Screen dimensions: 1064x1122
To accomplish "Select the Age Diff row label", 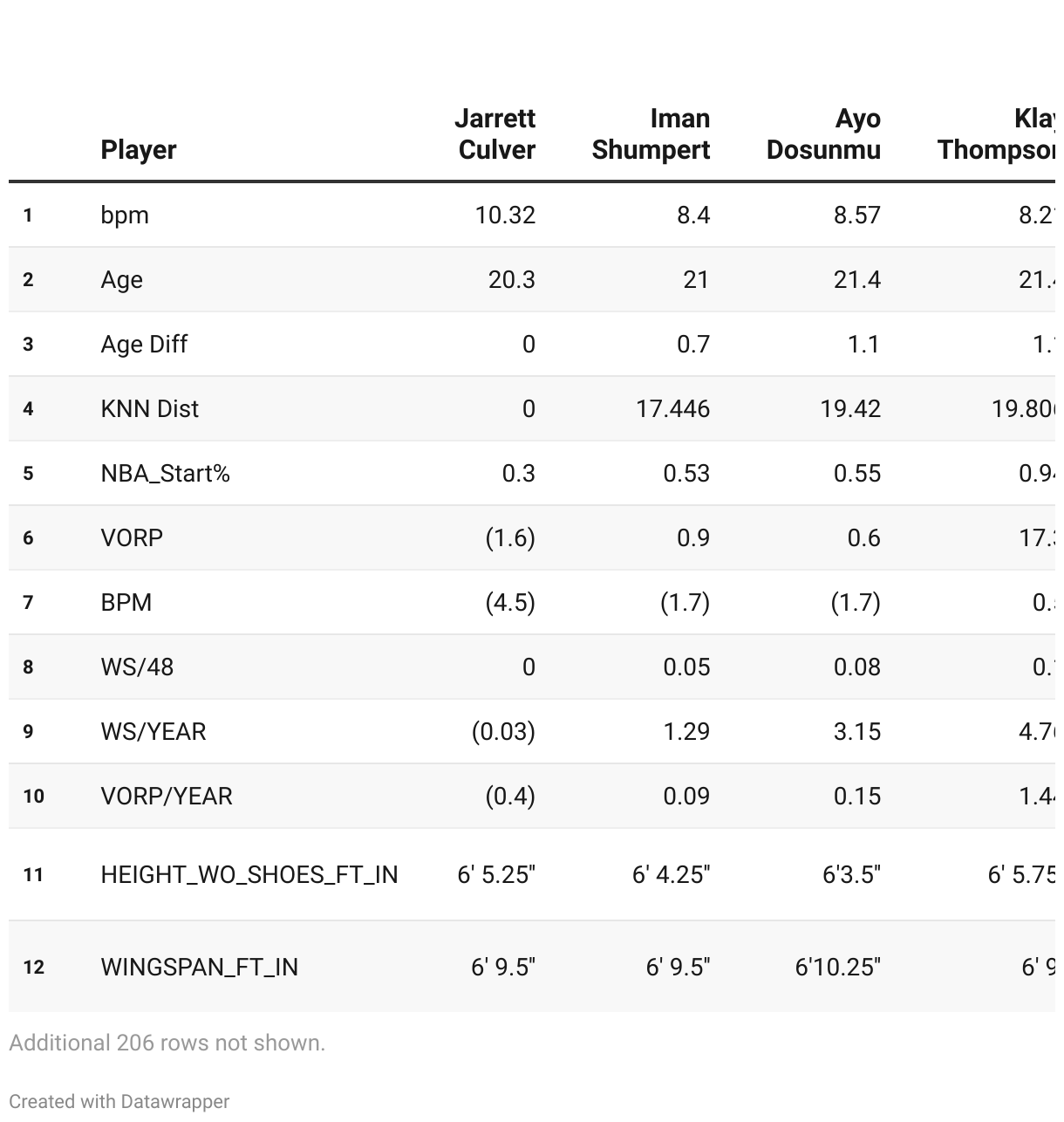I will point(144,344).
